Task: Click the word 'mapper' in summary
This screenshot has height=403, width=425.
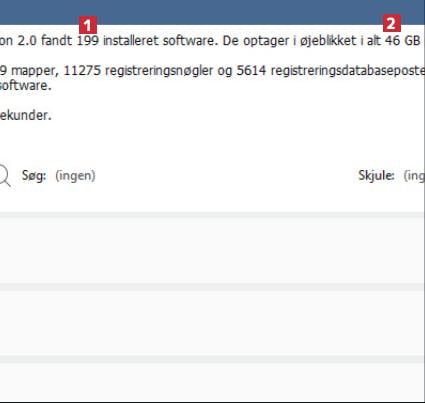Action: [33, 71]
